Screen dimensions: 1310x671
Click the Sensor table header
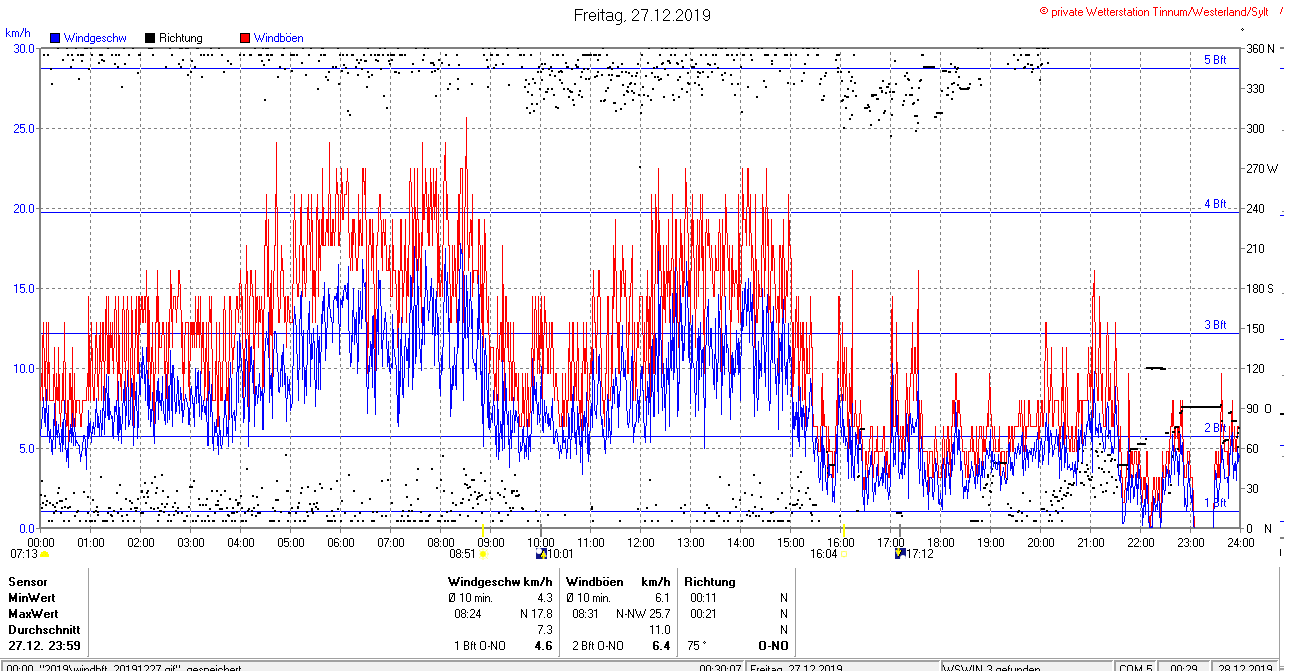pos(28,581)
